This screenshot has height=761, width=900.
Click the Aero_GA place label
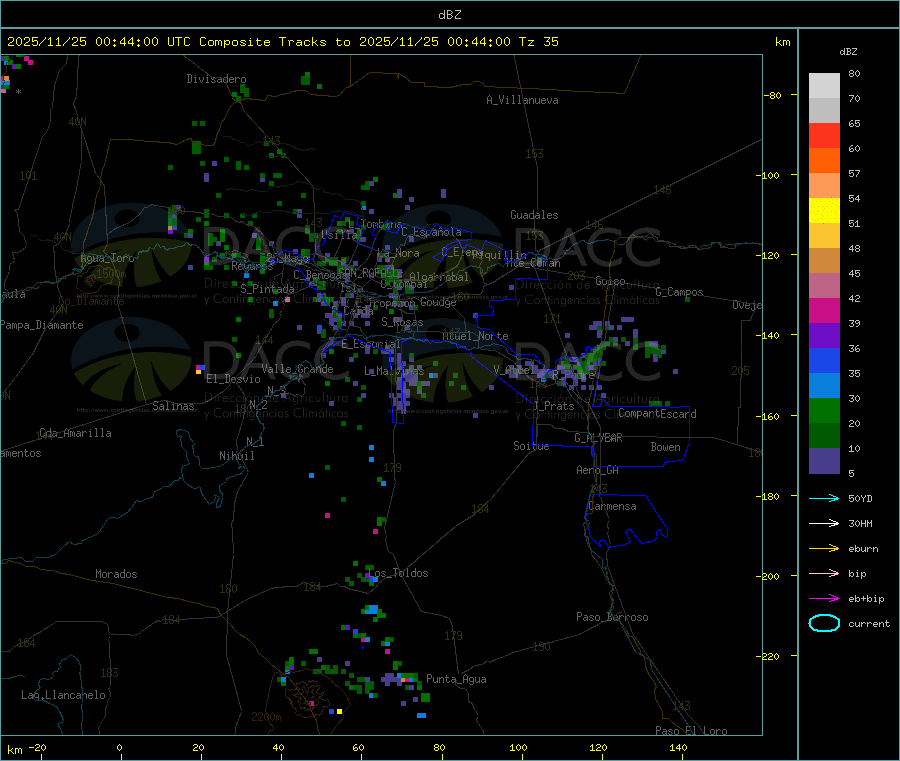598,470
